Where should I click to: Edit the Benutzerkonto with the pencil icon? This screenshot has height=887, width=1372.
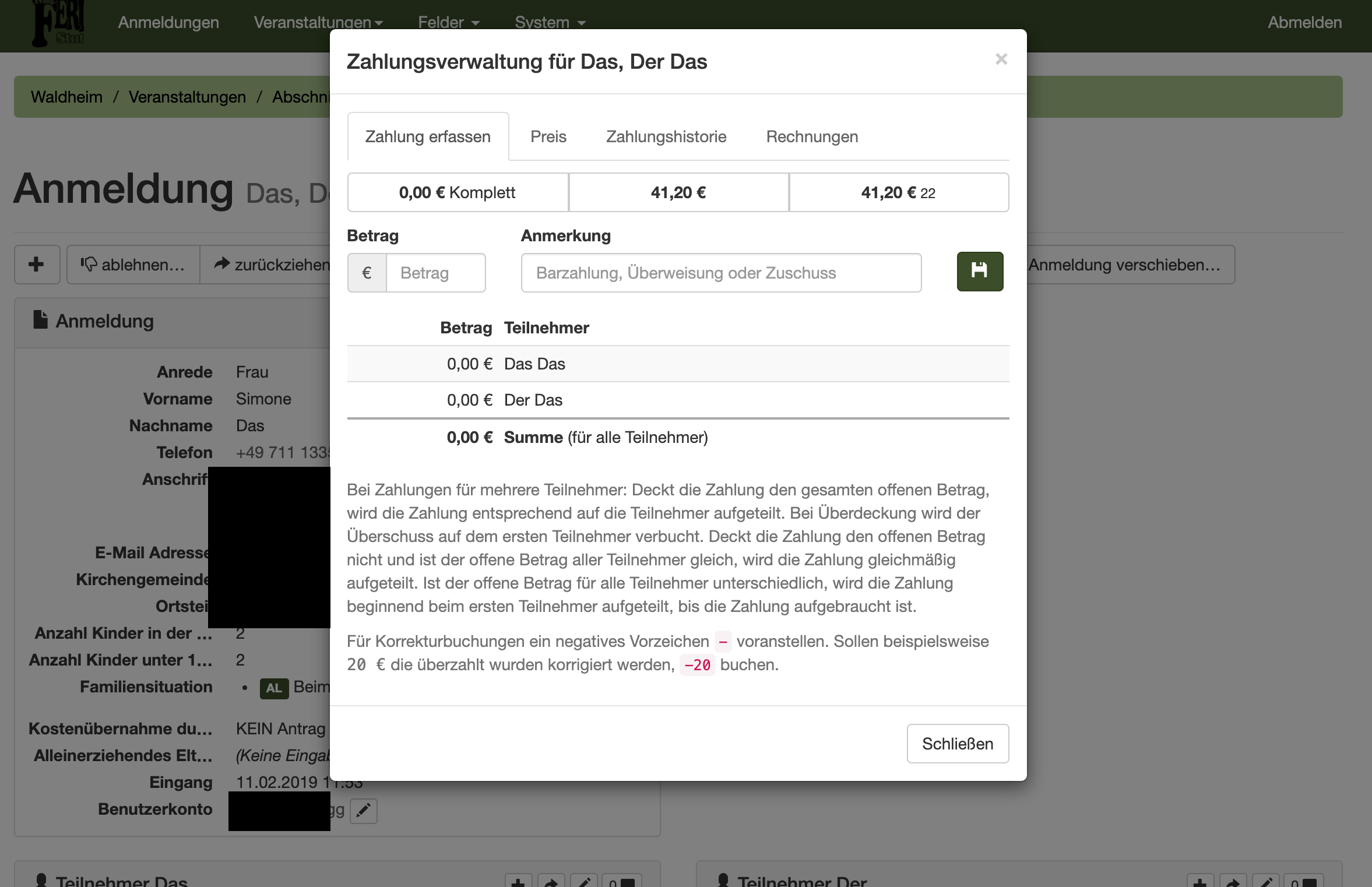[x=364, y=811]
